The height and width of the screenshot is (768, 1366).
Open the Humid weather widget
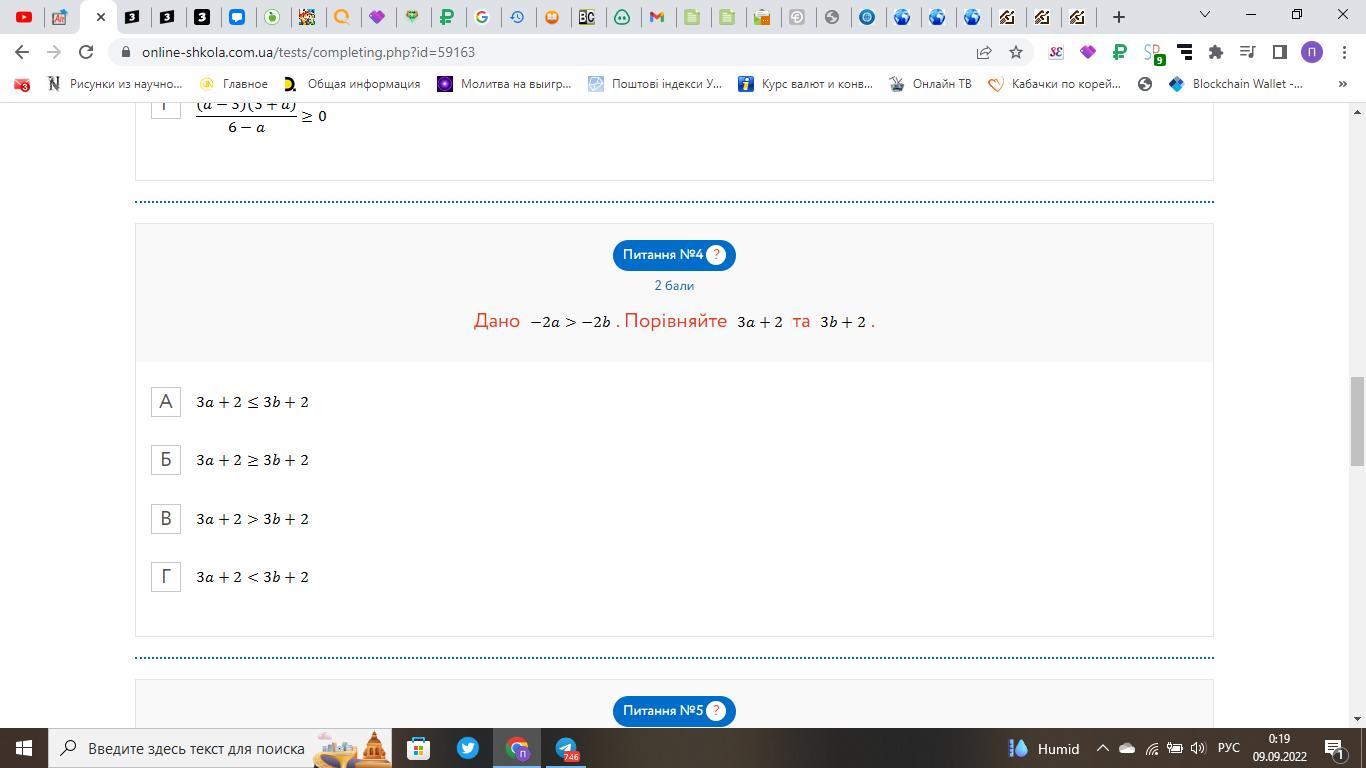click(1044, 748)
